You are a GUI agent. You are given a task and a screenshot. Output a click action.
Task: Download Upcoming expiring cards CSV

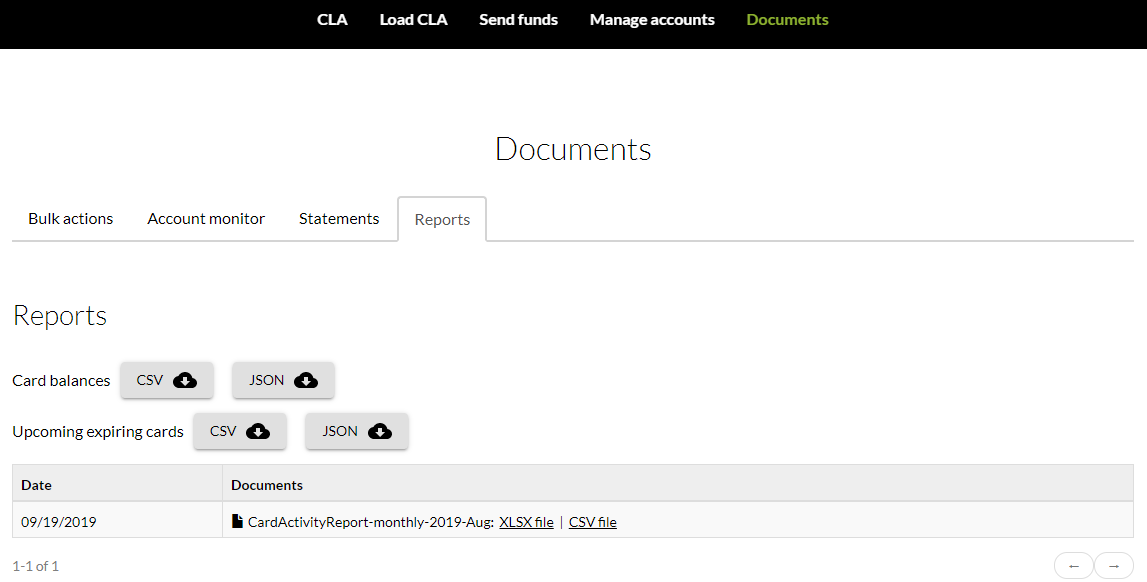(240, 431)
